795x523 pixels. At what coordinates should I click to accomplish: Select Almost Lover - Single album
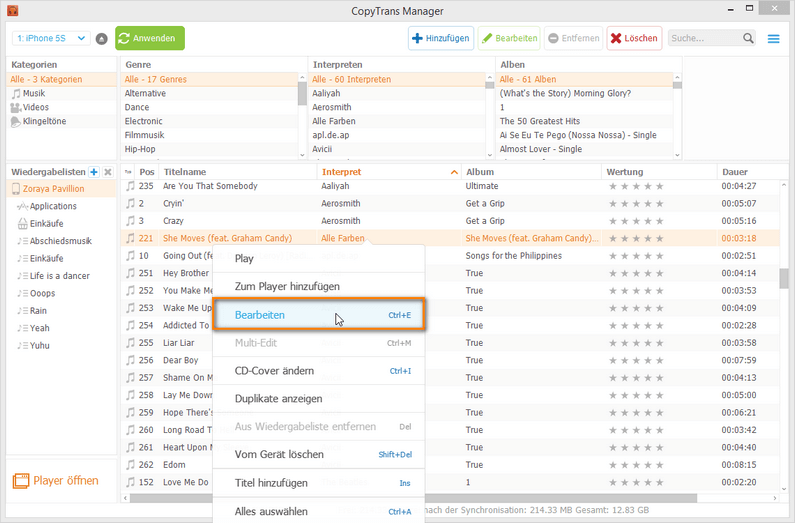(x=585, y=149)
